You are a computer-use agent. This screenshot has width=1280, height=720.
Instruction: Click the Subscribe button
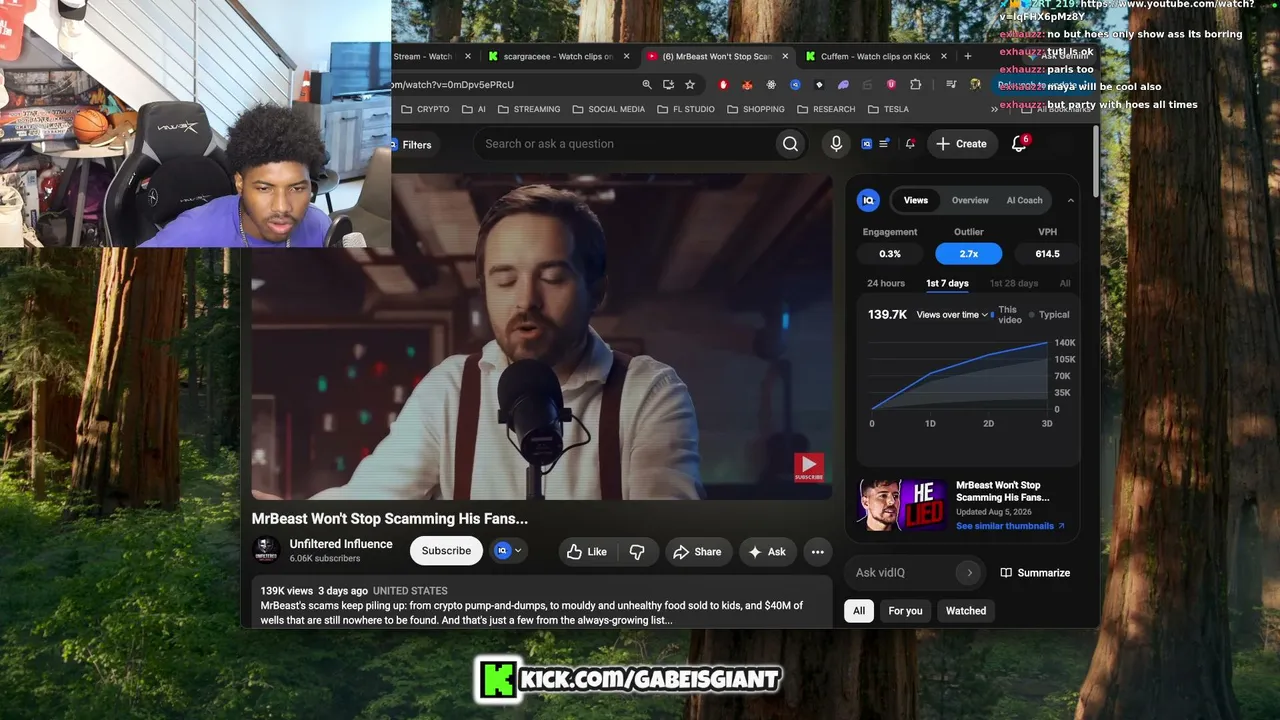446,551
